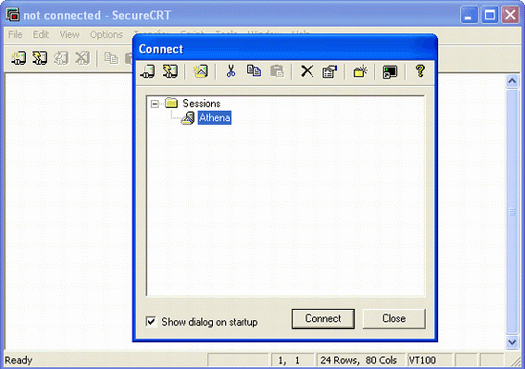The image size is (525, 369).
Task: Click the Athena session icon
Action: click(188, 118)
